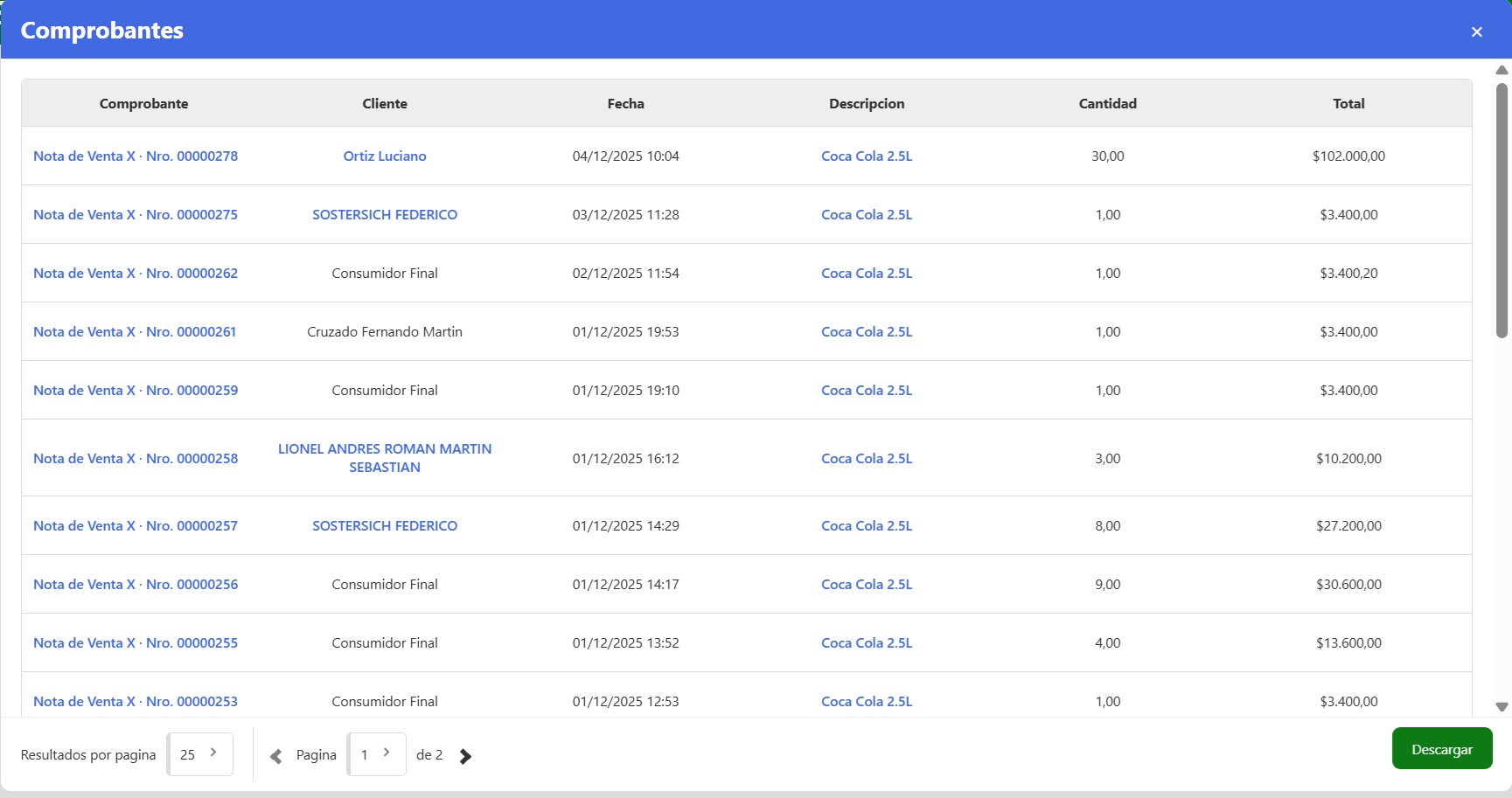Viewport: 1512px width, 798px height.
Task: Open the page number dropdown
Action: point(377,754)
